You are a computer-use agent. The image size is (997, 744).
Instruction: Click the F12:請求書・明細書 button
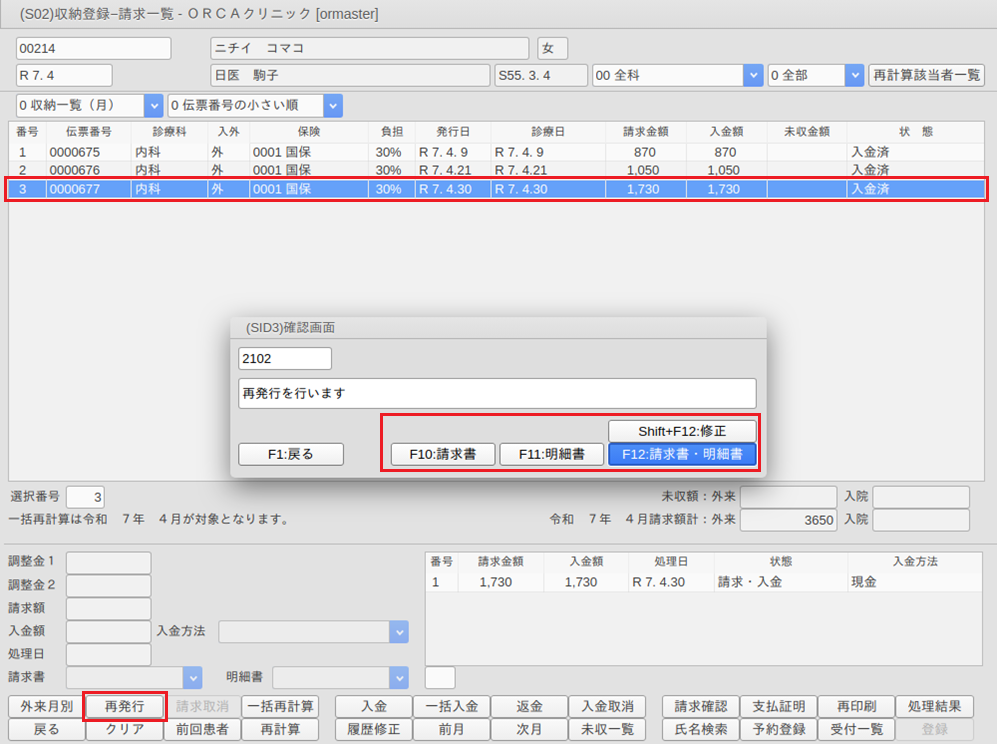(x=682, y=454)
